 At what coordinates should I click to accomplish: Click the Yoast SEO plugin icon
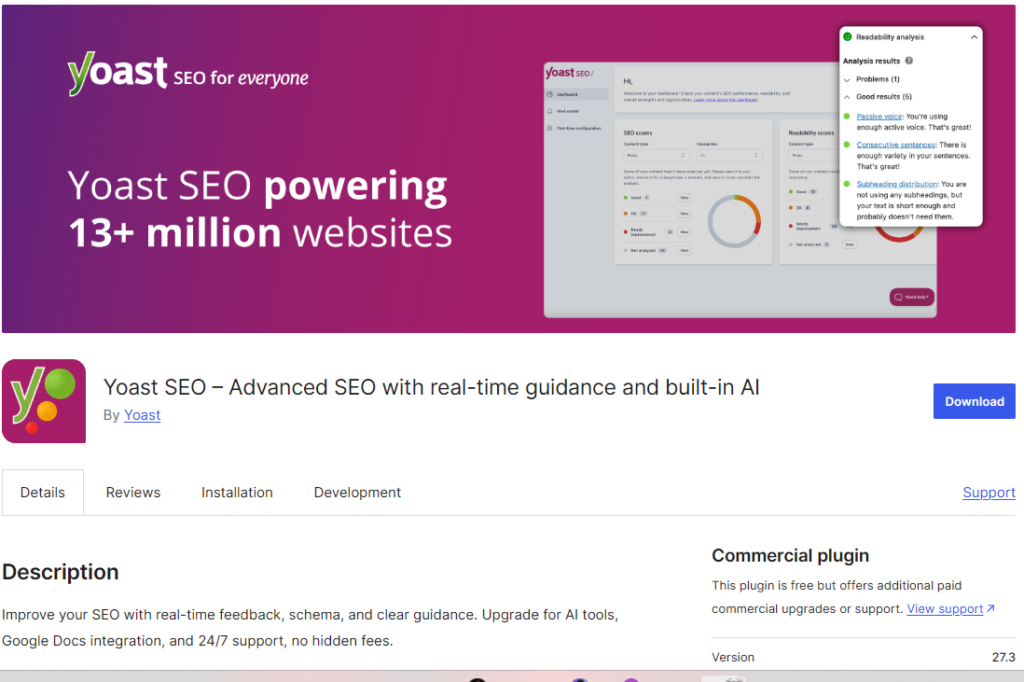[x=44, y=401]
